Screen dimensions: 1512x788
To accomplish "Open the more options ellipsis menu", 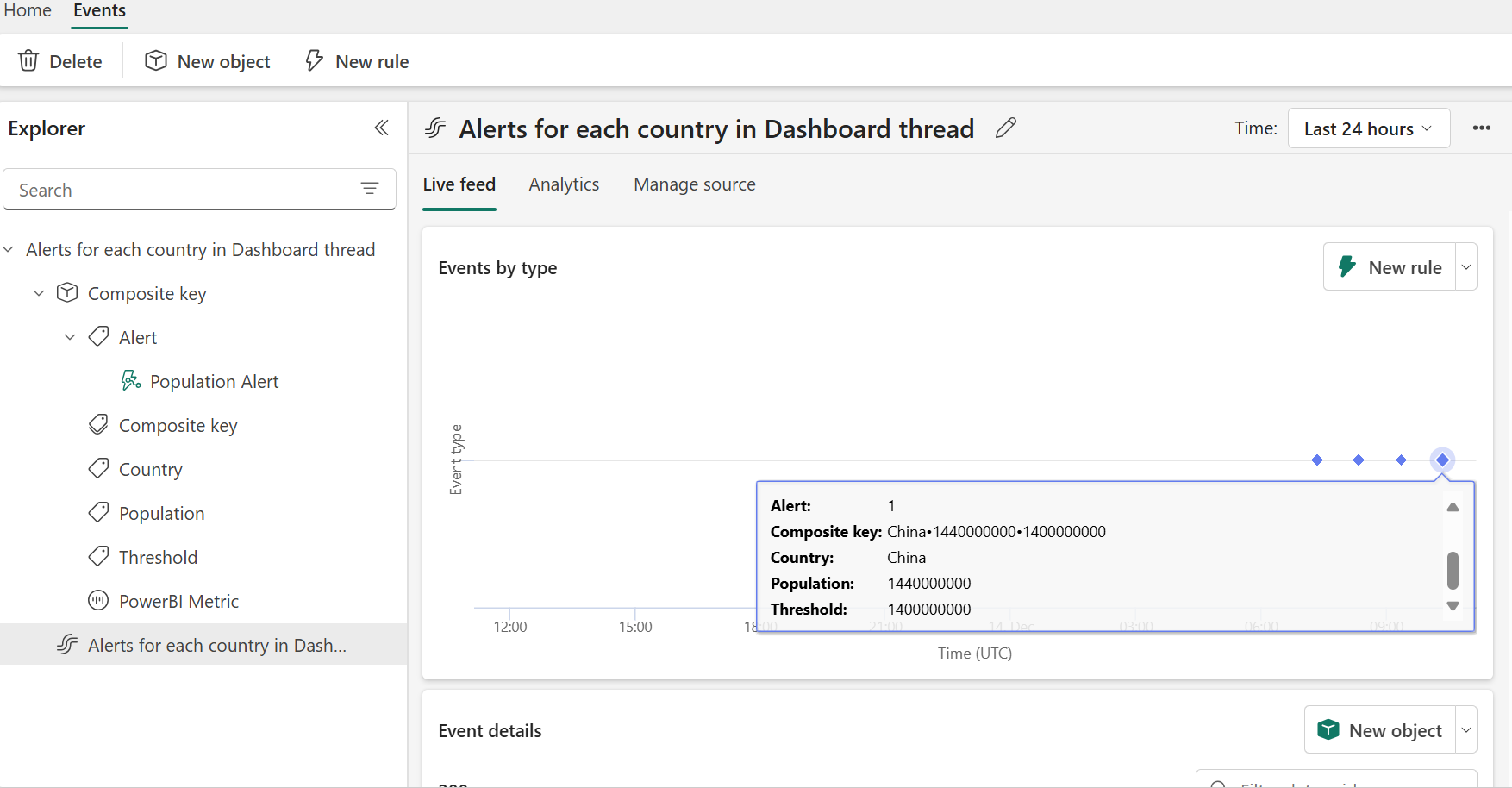I will [x=1482, y=128].
